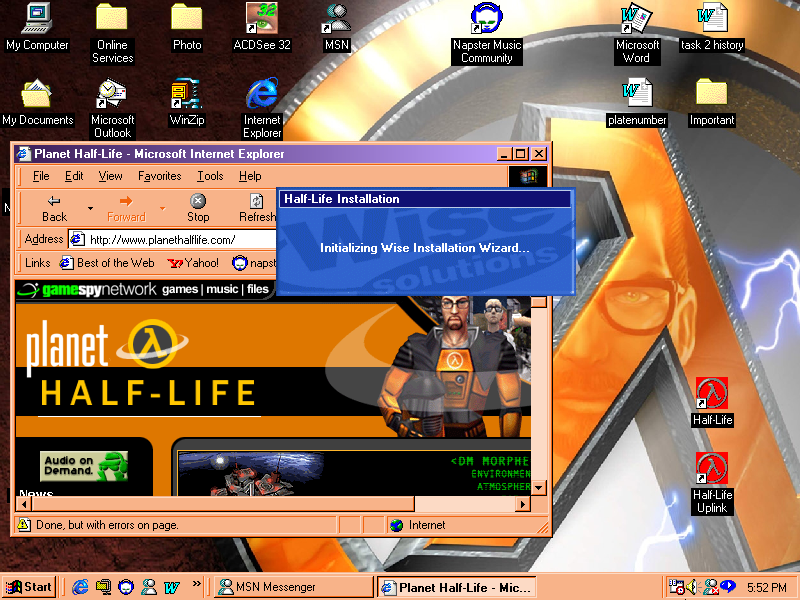Open the files link on gamespy bar

(258, 289)
